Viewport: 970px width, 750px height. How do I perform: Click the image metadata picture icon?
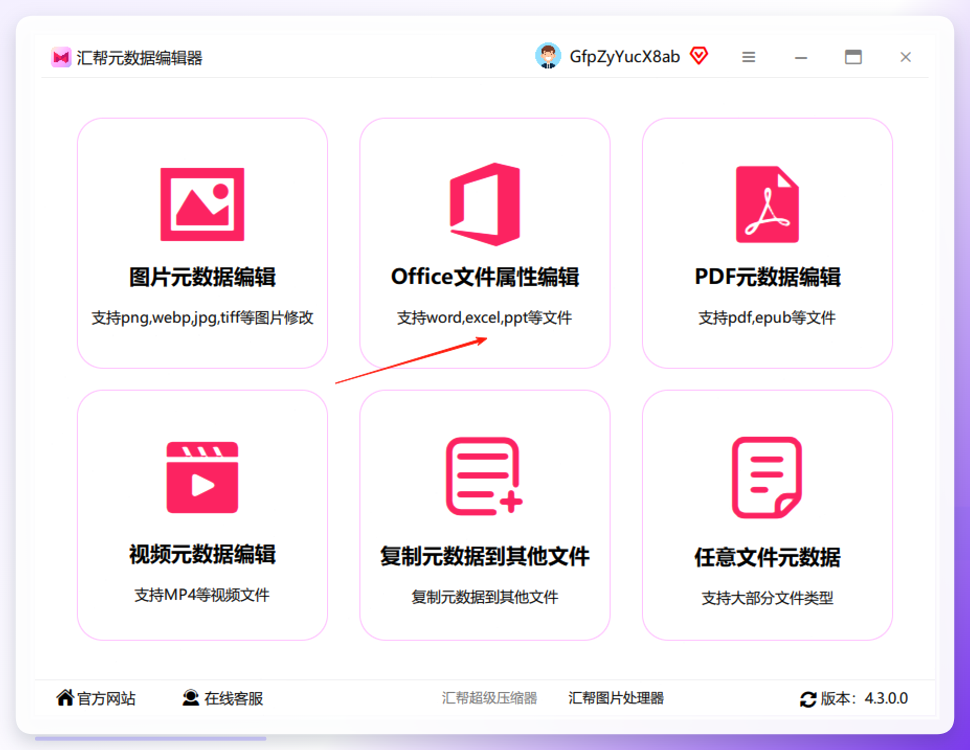(202, 204)
